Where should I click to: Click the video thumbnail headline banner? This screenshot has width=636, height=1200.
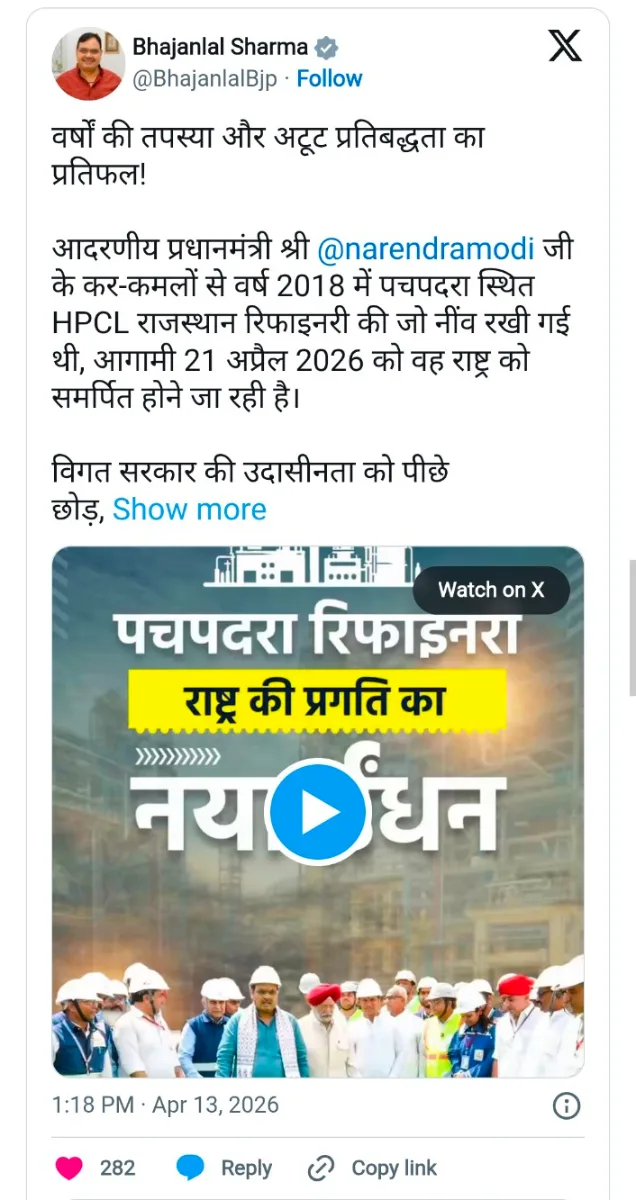[x=317, y=697]
